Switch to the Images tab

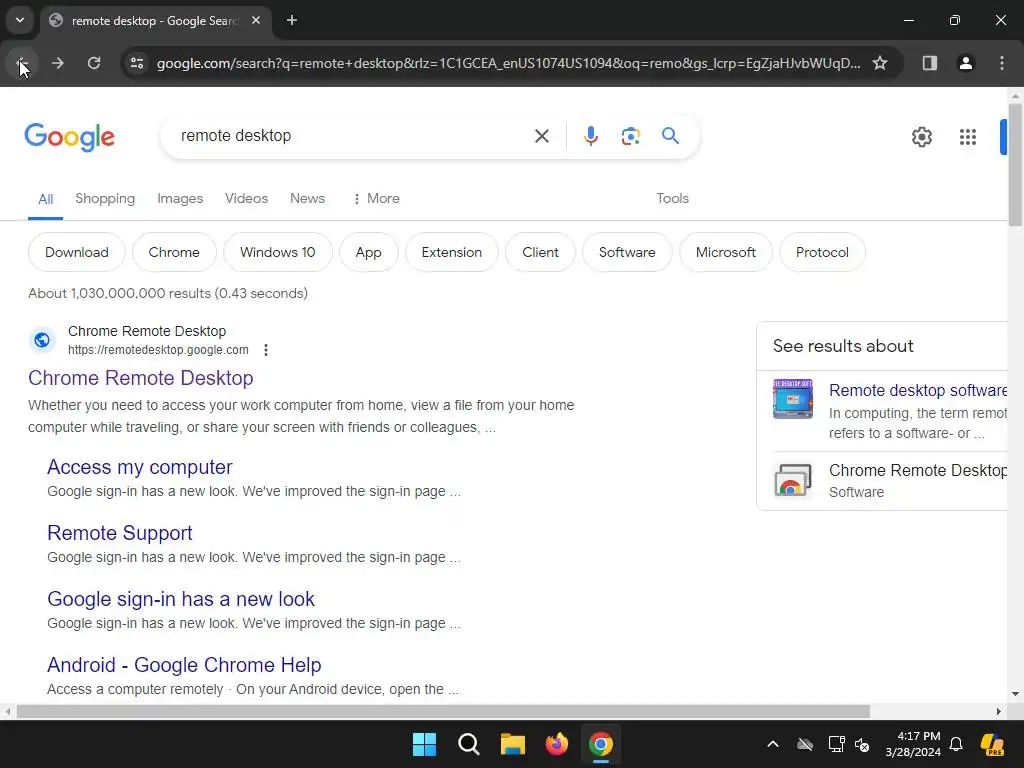(180, 199)
